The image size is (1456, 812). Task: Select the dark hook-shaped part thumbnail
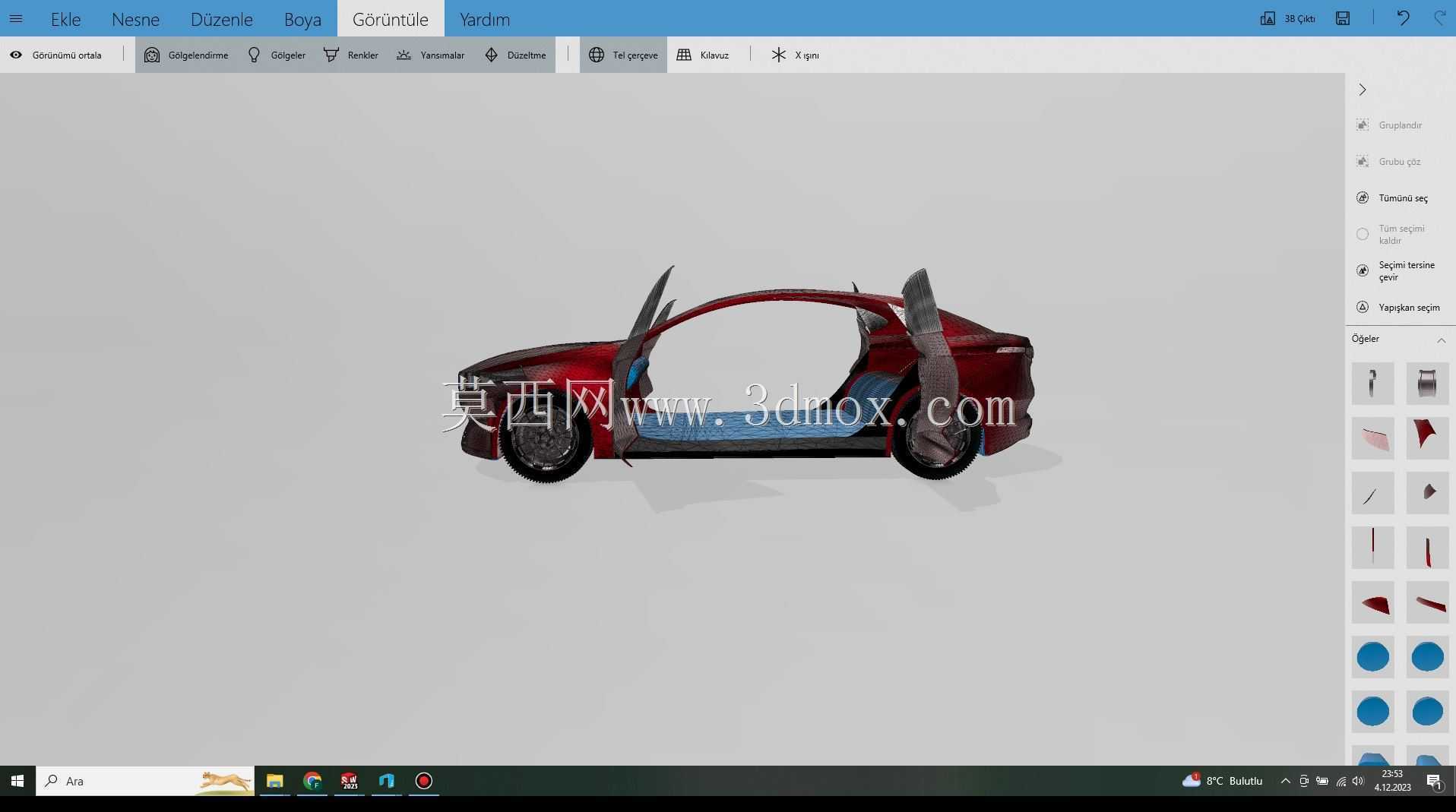point(1372,384)
